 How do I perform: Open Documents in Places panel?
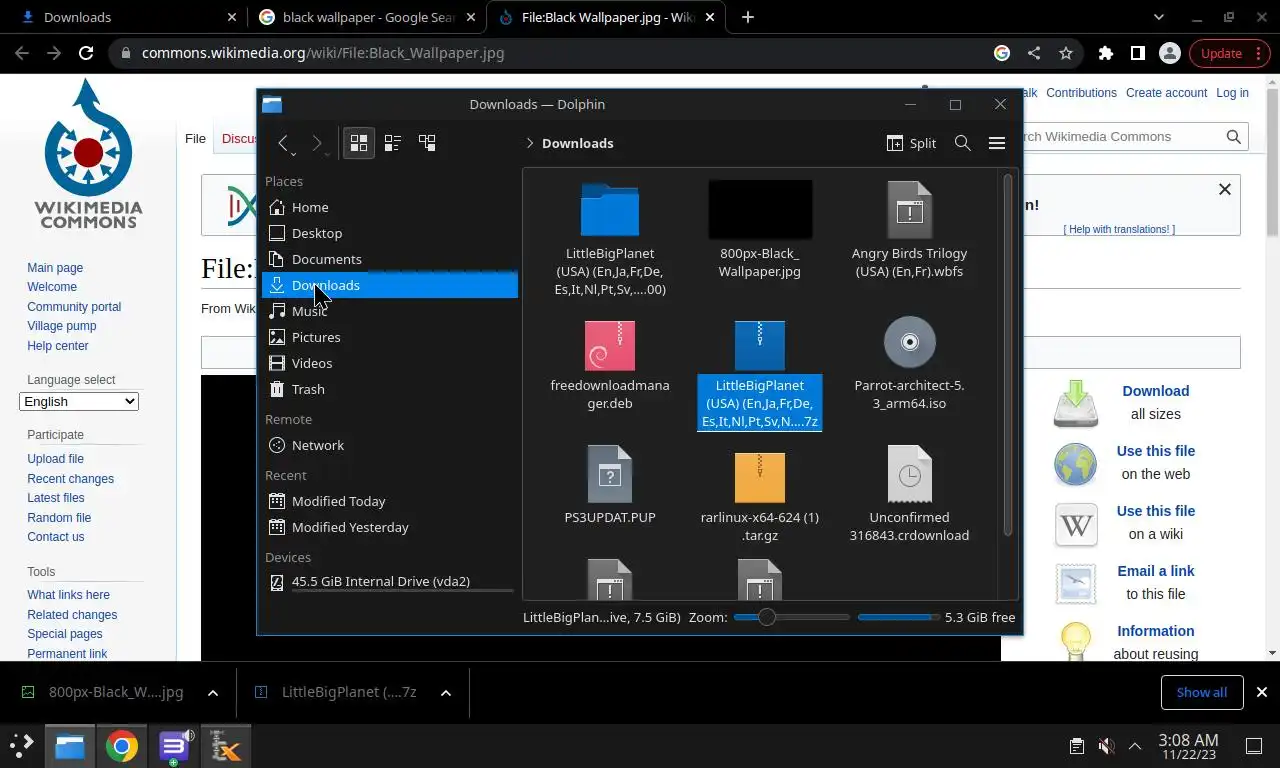tap(390, 259)
